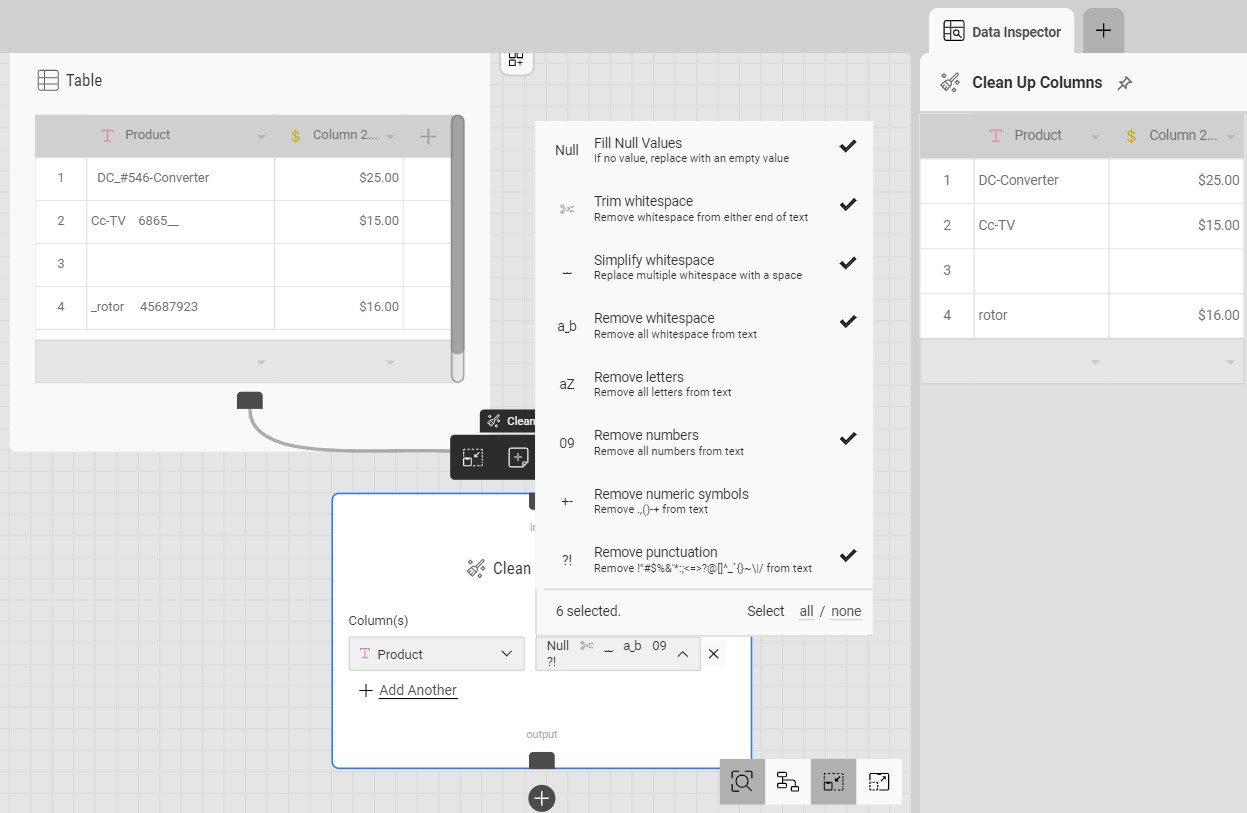
Task: Select the shrink selection icon next to Clean label
Action: [x=474, y=457]
